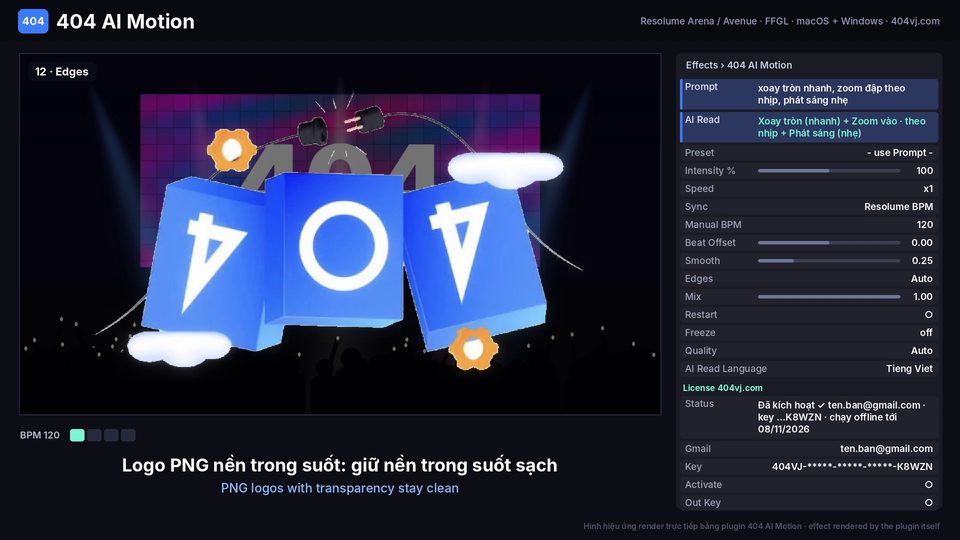Viewport: 960px width, 540px height.
Task: Click the Prompt text field
Action: click(x=809, y=94)
